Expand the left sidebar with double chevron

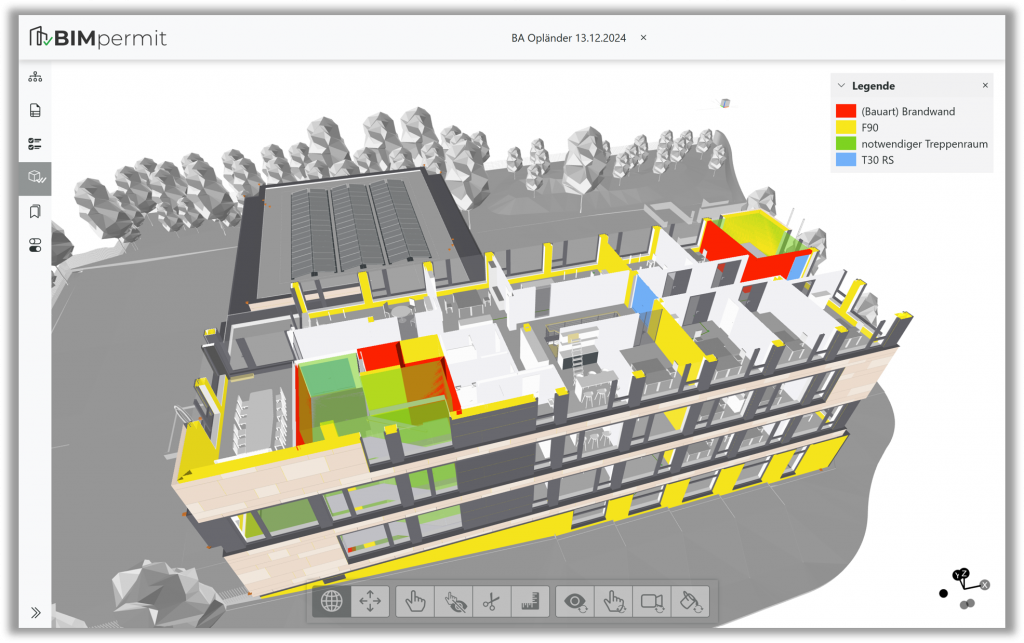point(35,613)
